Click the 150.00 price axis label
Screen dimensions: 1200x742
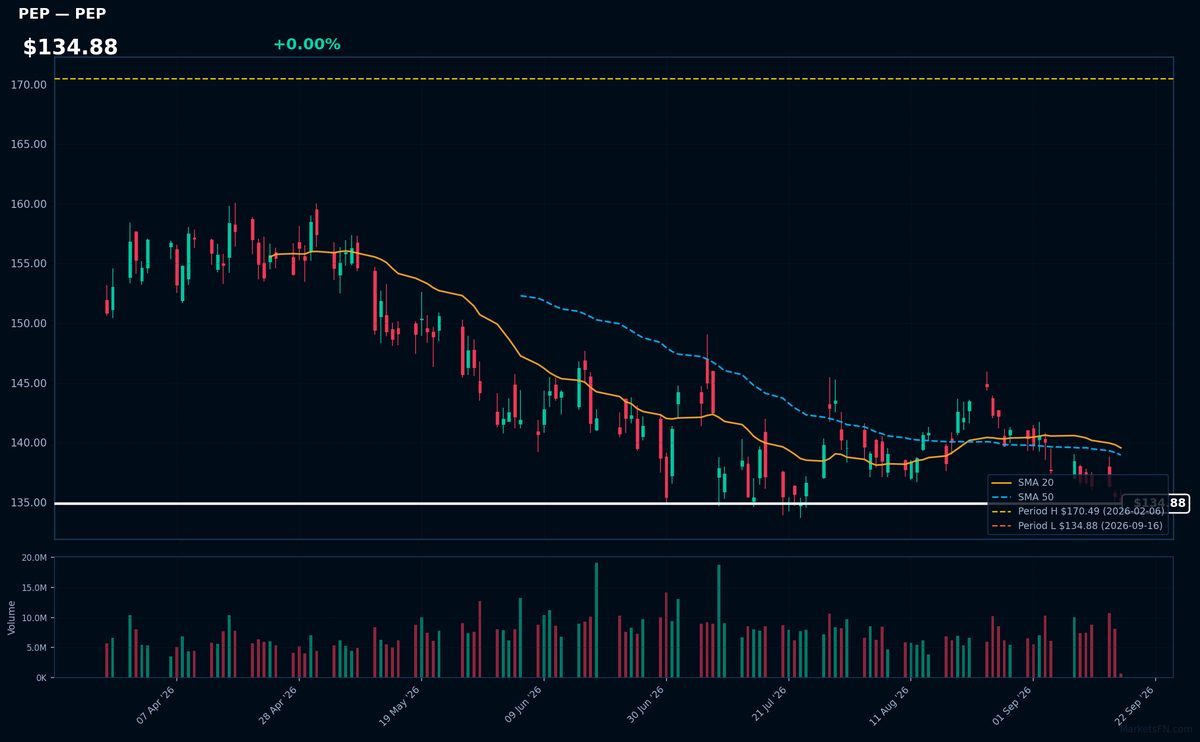(29, 324)
